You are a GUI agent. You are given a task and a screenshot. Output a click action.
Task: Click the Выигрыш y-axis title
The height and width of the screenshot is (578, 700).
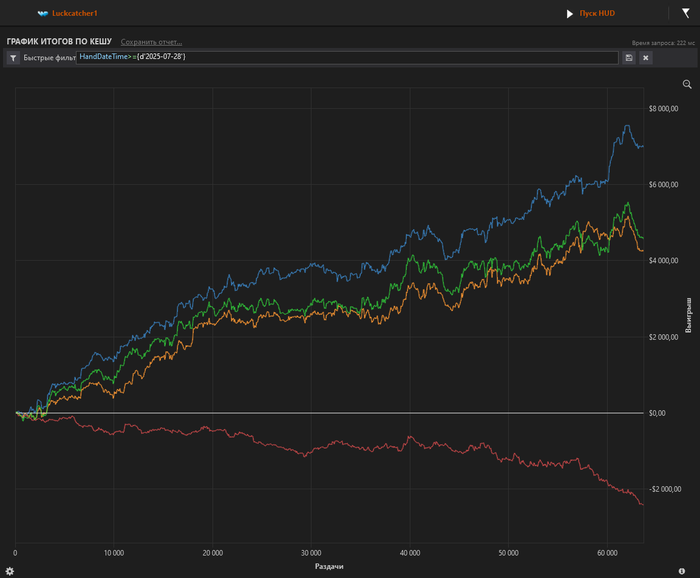(x=688, y=315)
